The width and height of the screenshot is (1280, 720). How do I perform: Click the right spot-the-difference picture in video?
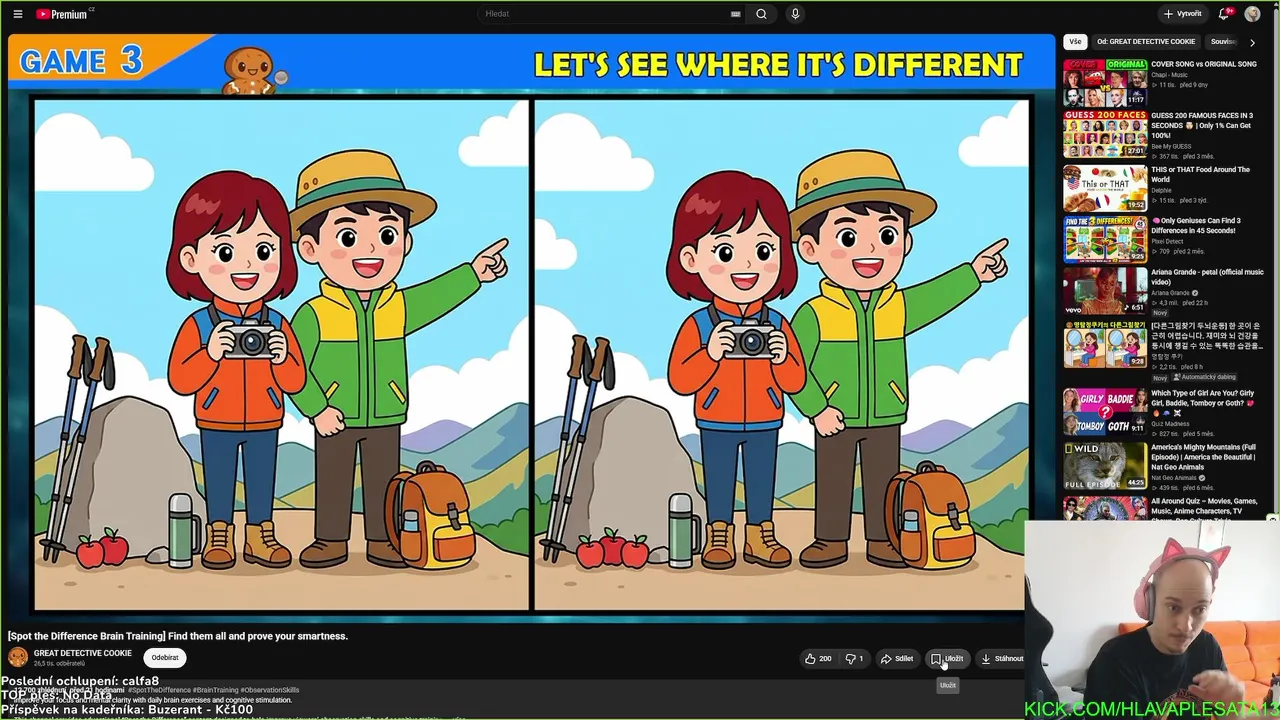(x=780, y=354)
